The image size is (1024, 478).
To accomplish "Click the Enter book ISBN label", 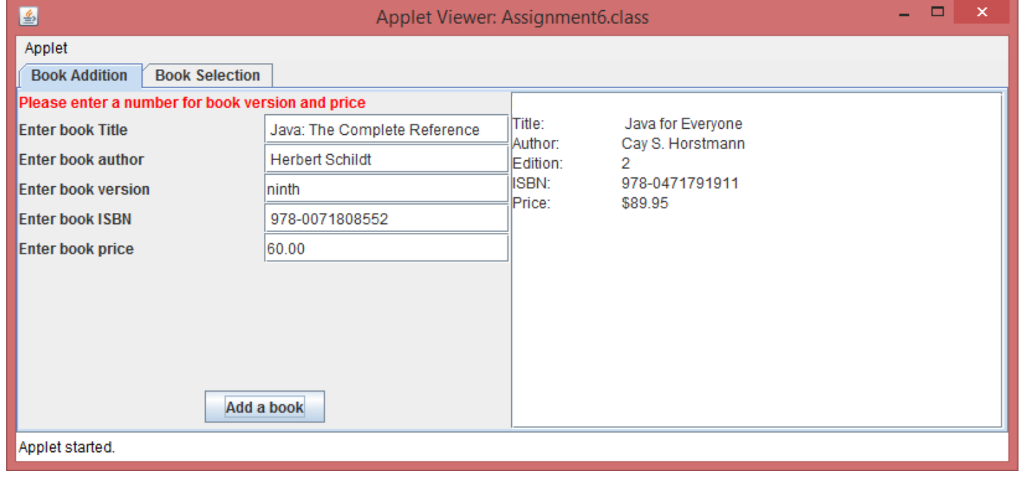I will point(75,219).
